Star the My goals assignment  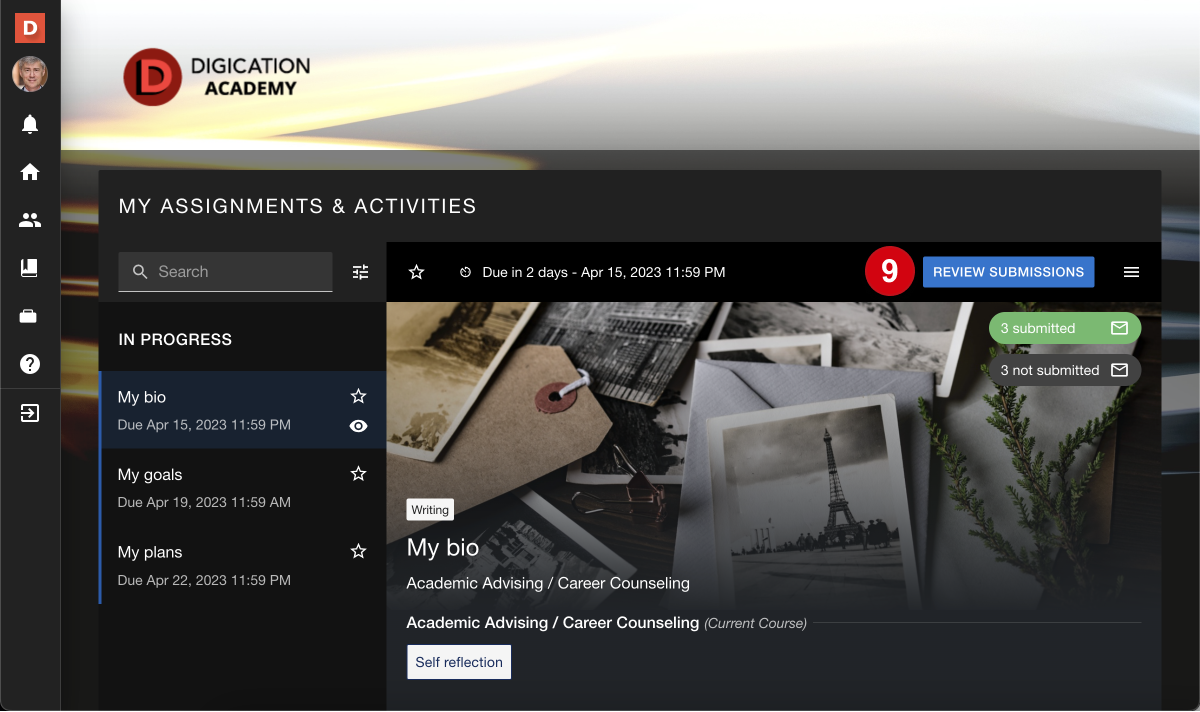pyautogui.click(x=359, y=474)
